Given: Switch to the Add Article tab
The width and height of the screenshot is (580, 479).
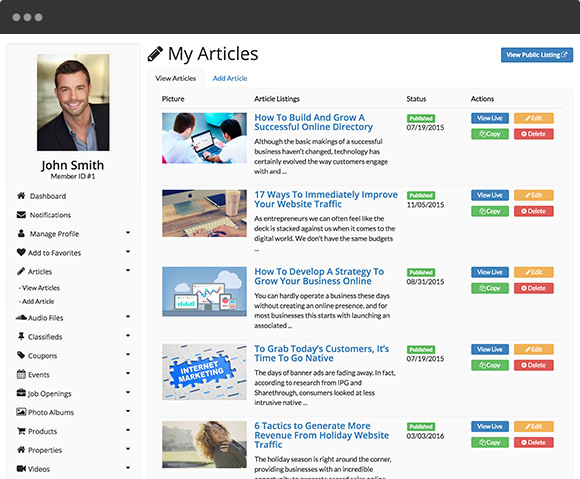Looking at the screenshot, I should coord(230,78).
